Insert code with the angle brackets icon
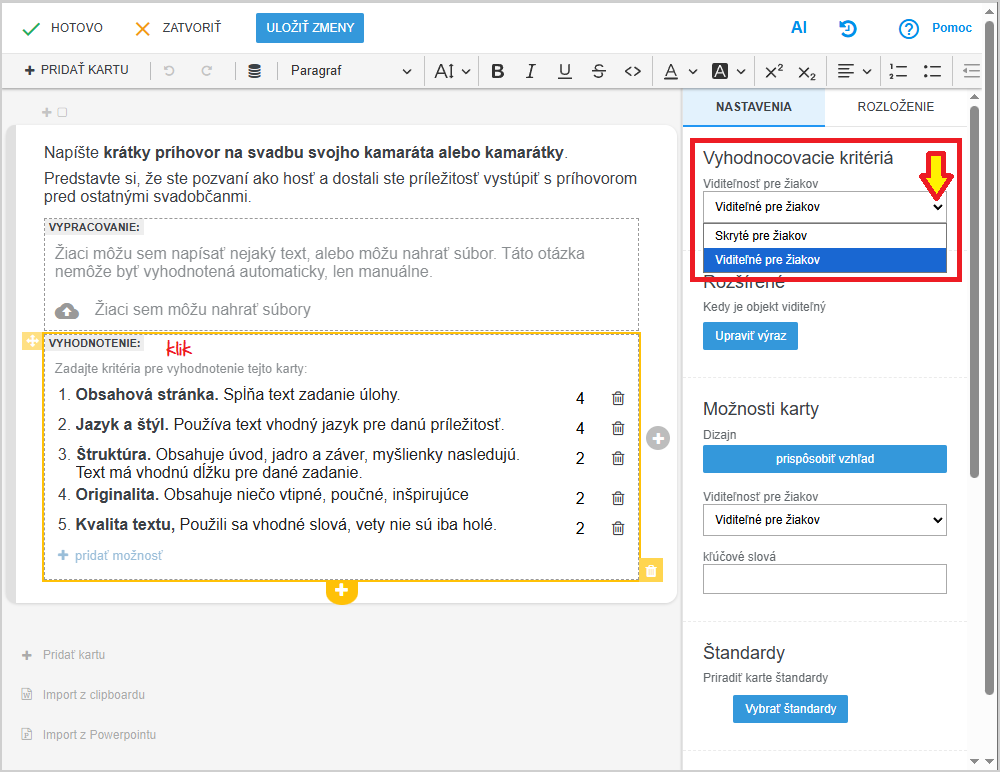This screenshot has height=772, width=1000. click(632, 71)
